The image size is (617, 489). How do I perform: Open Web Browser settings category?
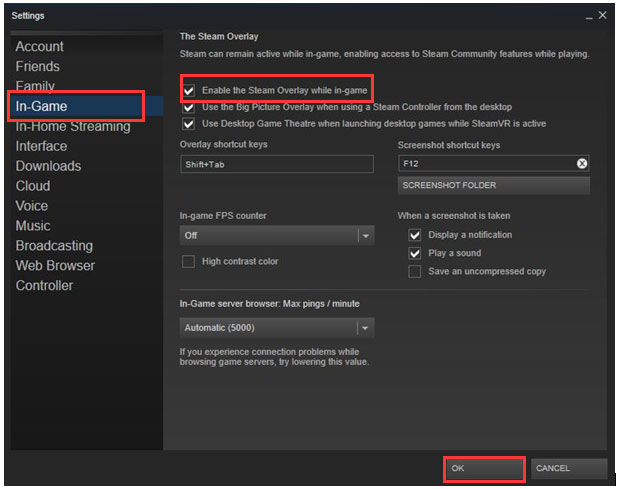[x=55, y=266]
